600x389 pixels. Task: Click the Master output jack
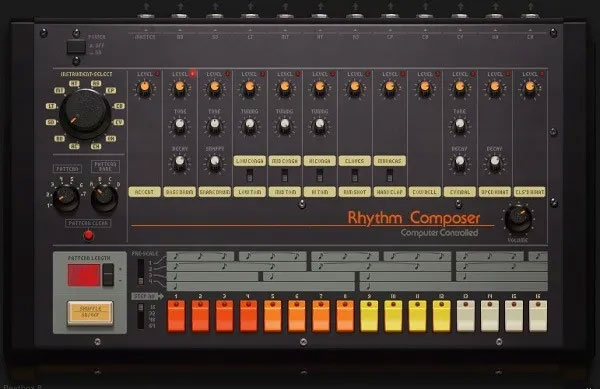tap(146, 15)
